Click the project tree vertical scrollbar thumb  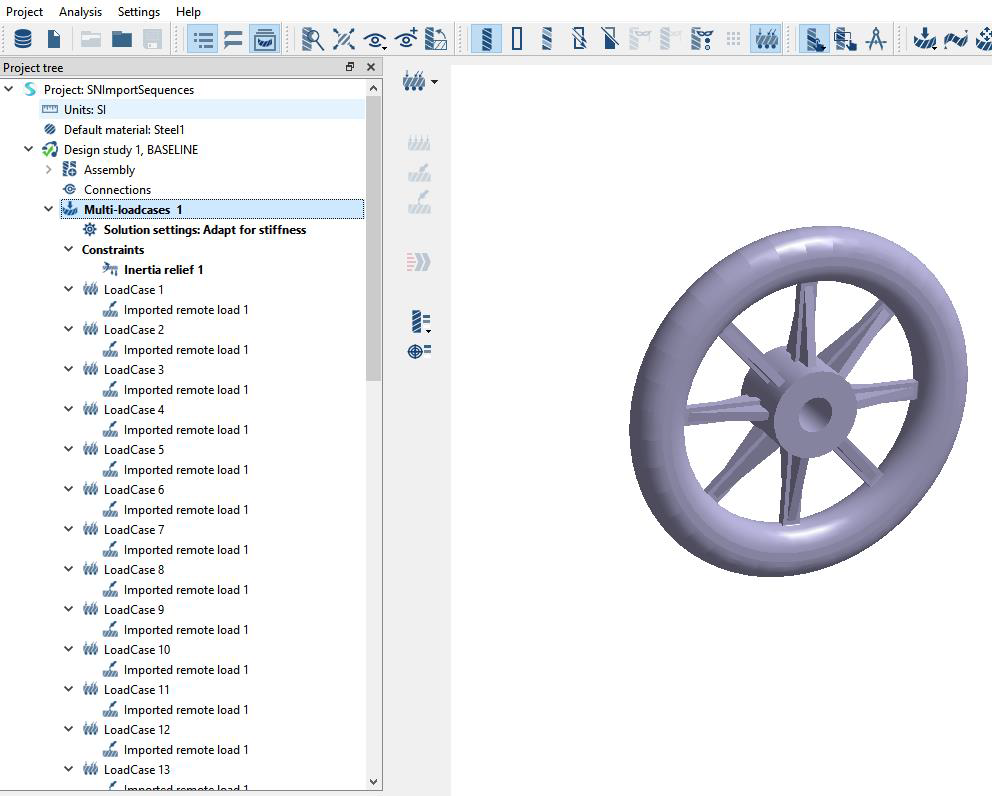(374, 240)
